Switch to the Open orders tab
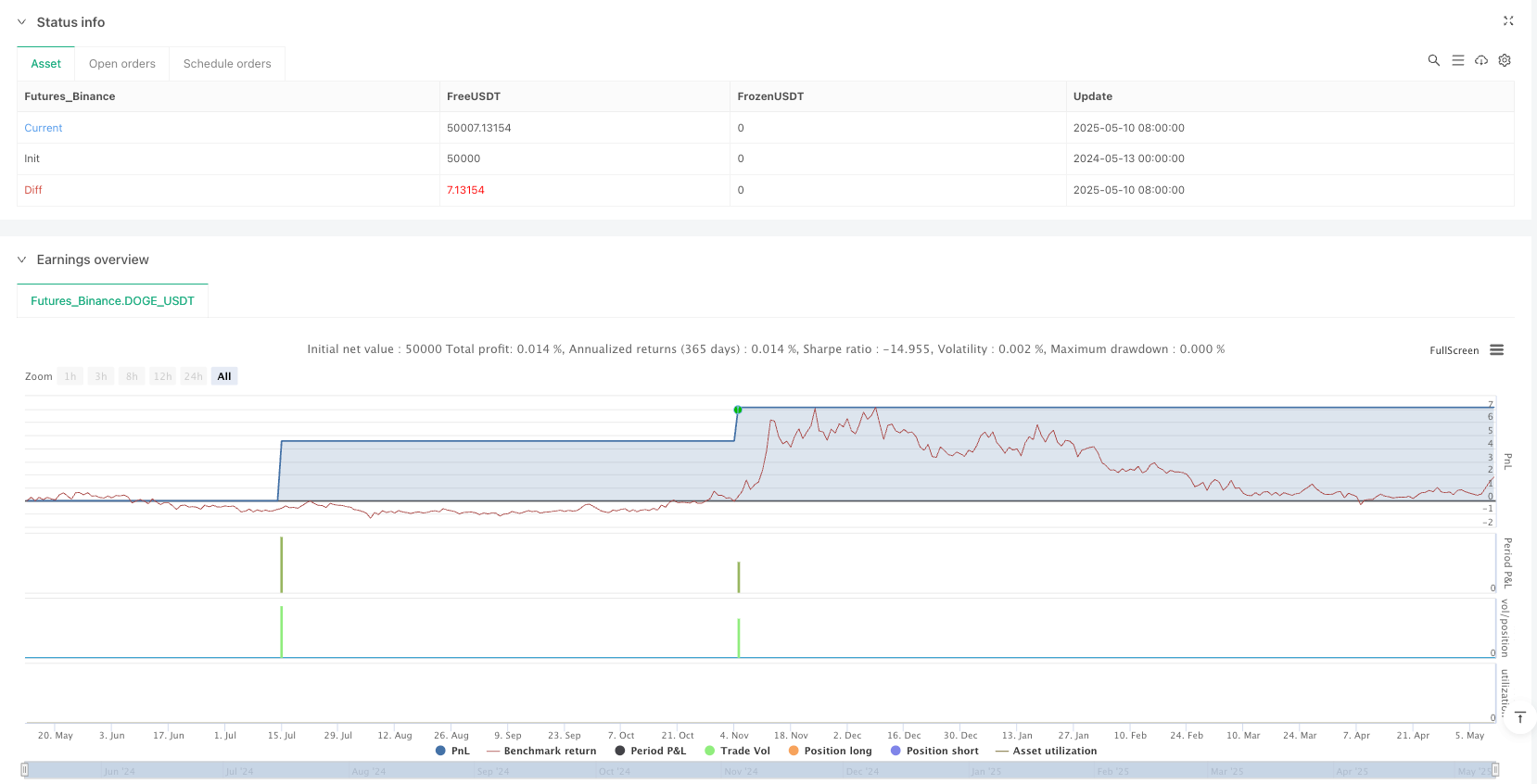1537x784 pixels. coord(121,64)
